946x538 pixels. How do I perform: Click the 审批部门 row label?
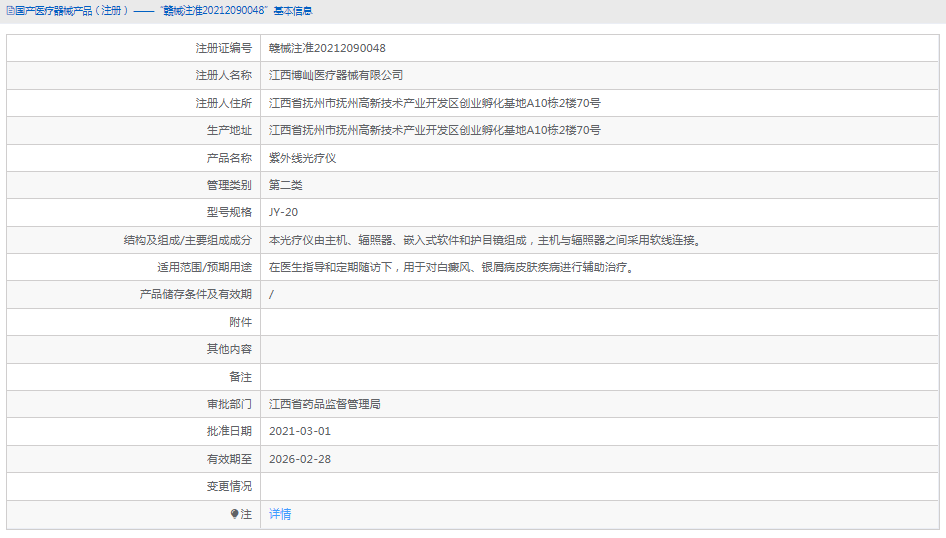click(x=229, y=404)
